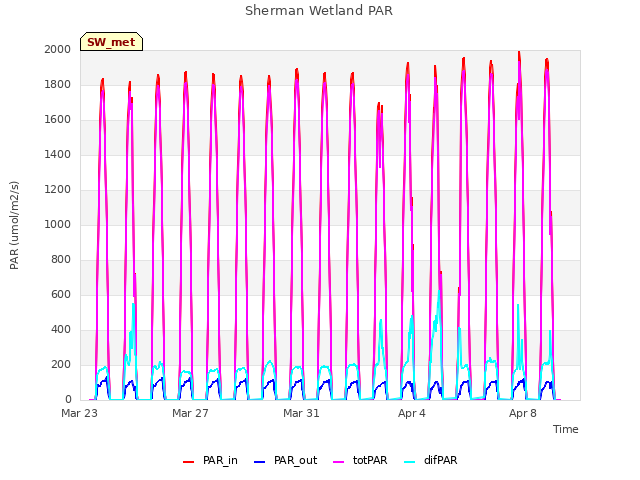Click the blue PAR_out legend swatch
The width and height of the screenshot is (640, 480).
pos(259,462)
